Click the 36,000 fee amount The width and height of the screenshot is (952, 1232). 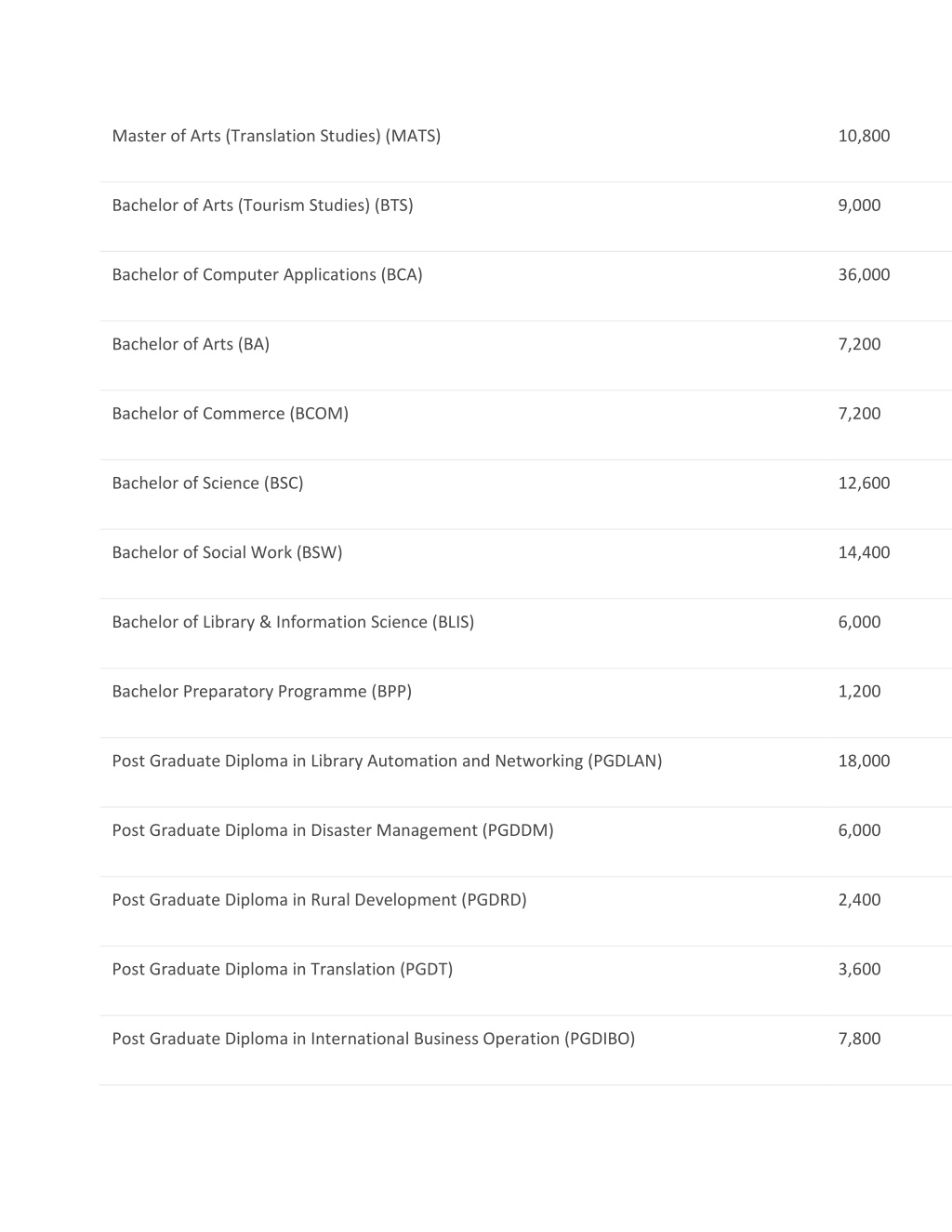click(x=864, y=274)
